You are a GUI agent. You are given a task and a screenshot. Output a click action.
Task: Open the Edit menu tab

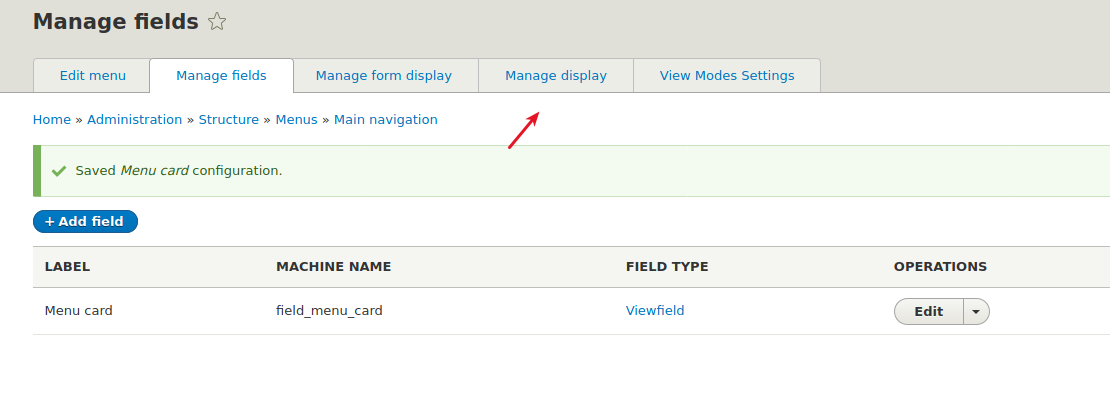point(92,76)
